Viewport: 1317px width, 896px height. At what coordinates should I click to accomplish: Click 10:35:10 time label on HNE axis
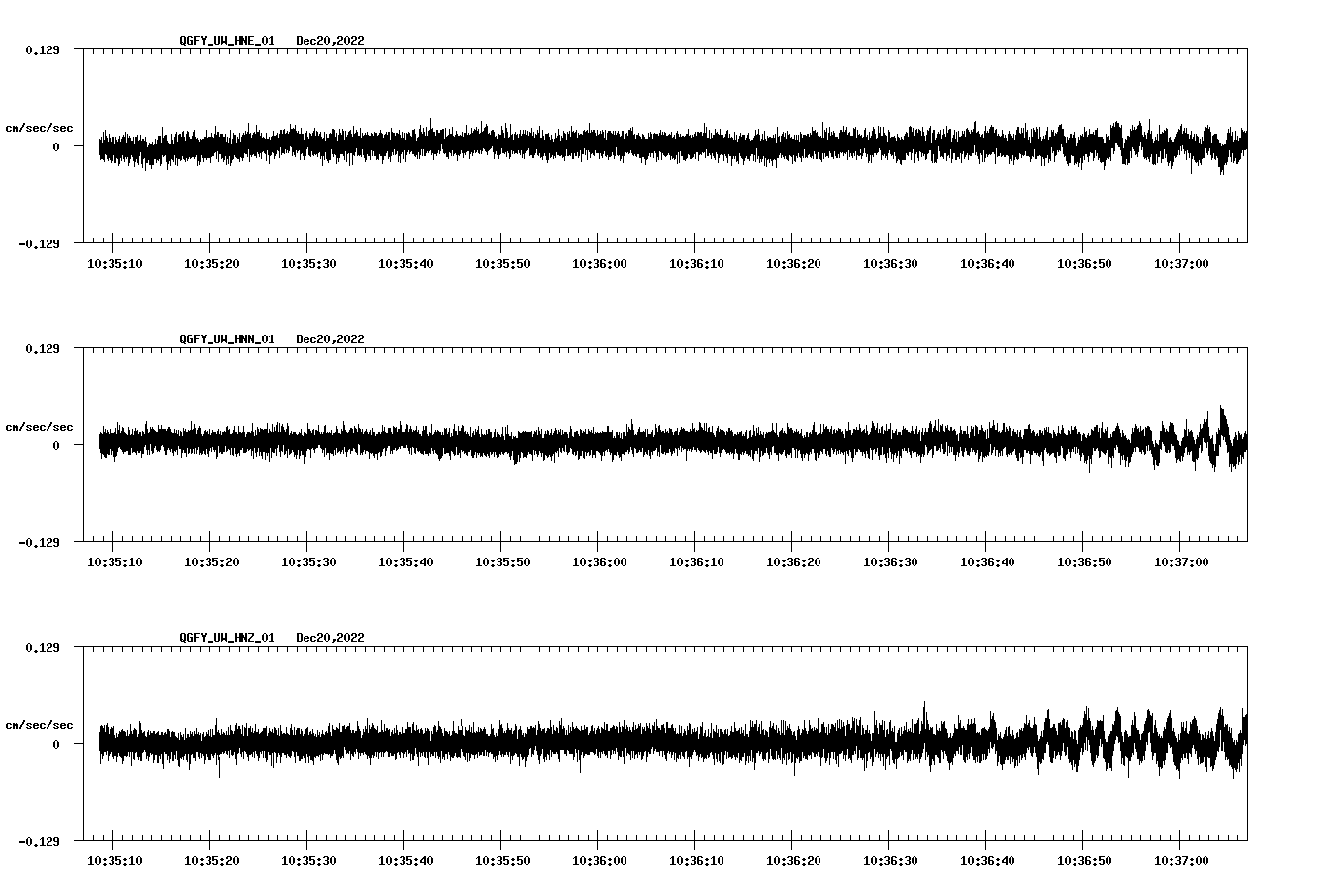(114, 264)
